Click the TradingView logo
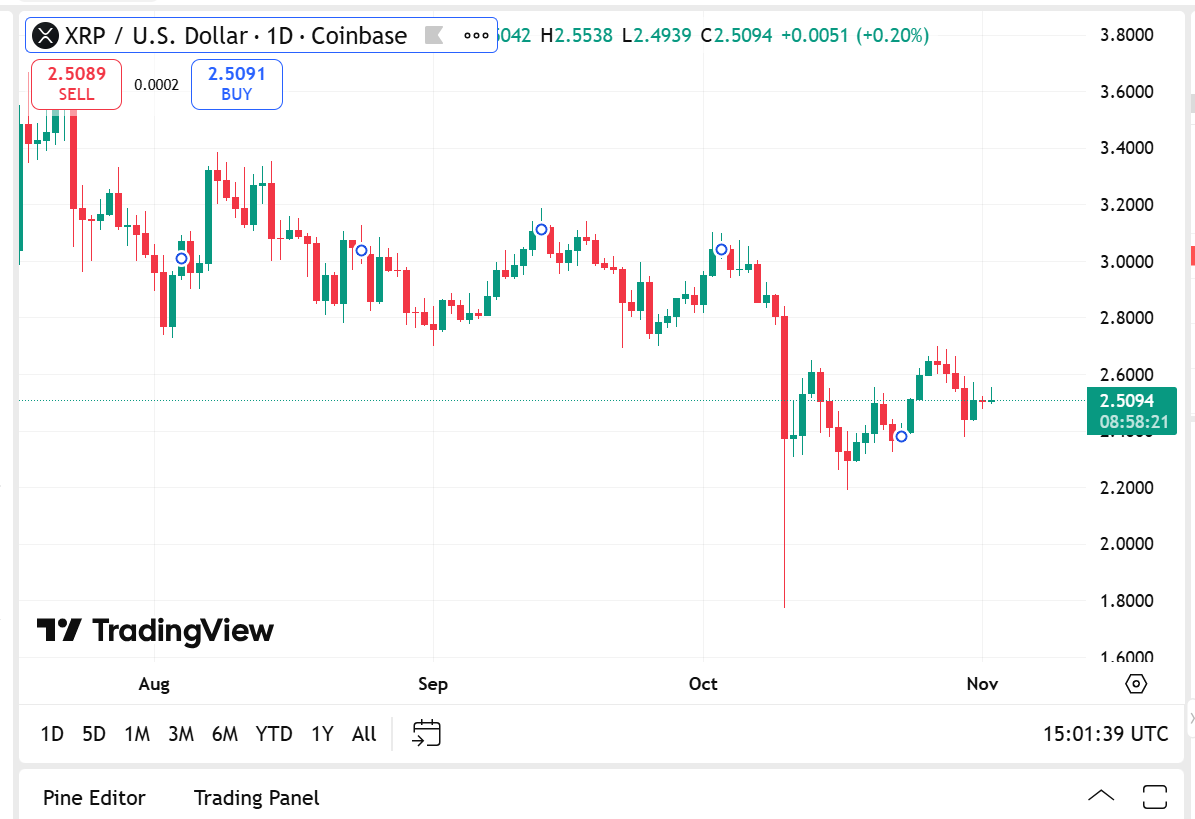Image resolution: width=1195 pixels, height=819 pixels. coord(155,631)
